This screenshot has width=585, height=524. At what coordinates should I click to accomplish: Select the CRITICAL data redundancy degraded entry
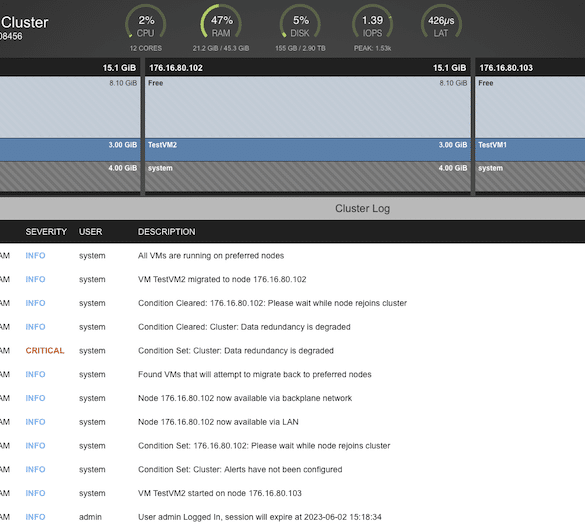(x=292, y=350)
